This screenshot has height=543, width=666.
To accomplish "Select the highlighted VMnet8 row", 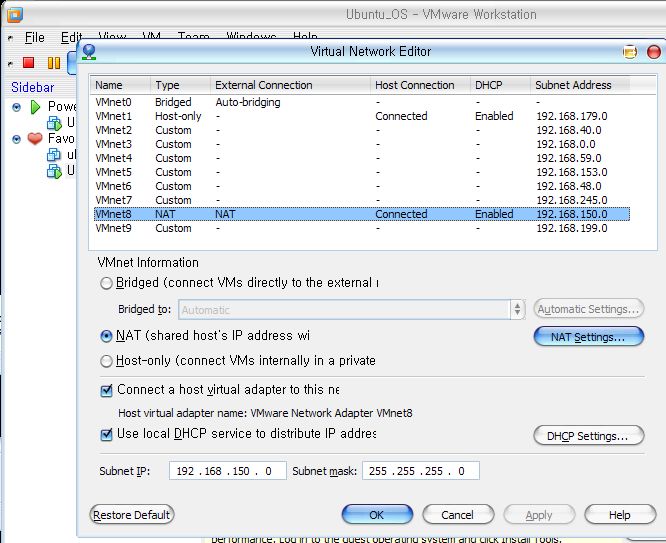I will 361,215.
